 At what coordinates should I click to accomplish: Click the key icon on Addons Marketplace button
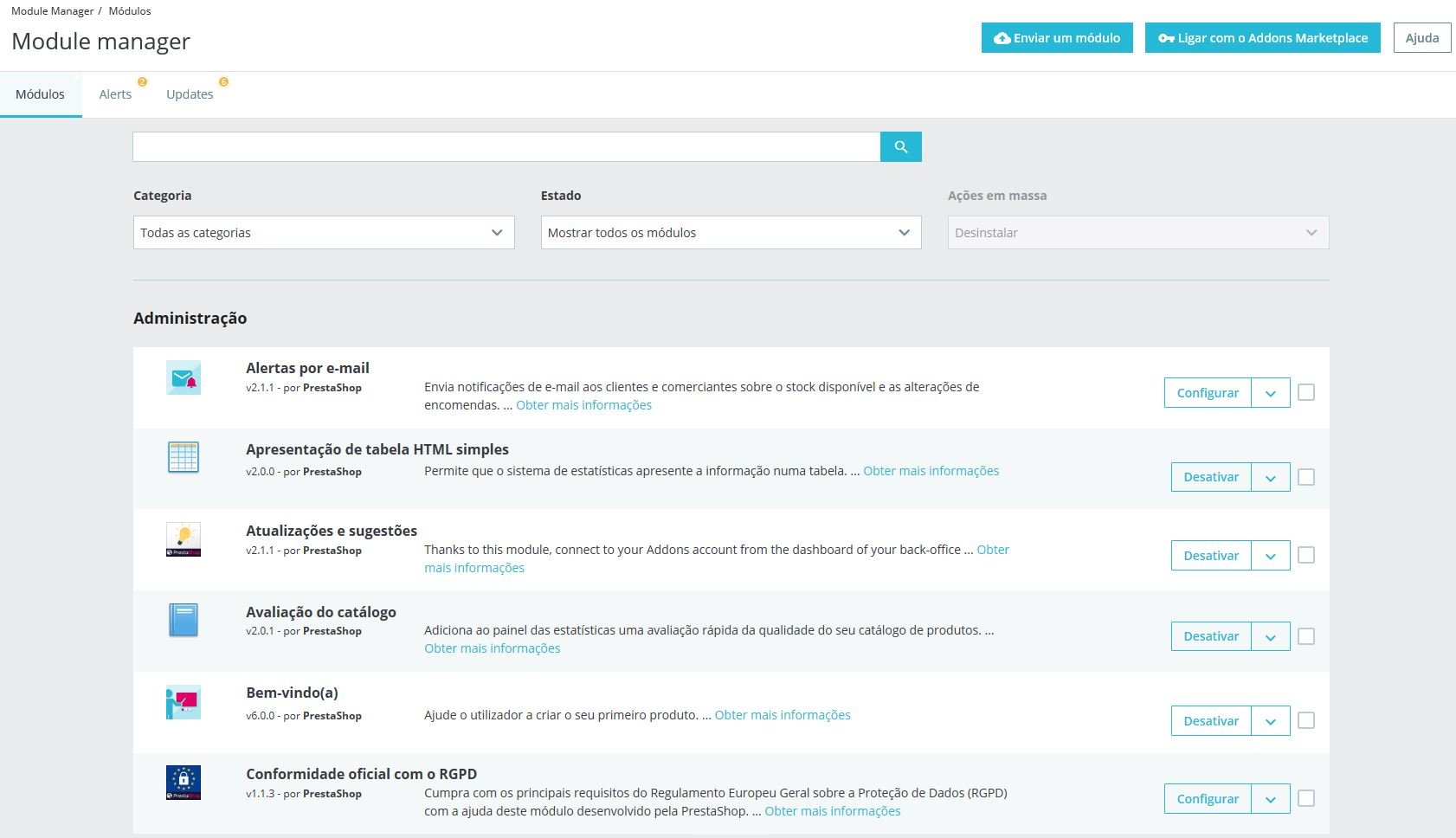(1166, 38)
